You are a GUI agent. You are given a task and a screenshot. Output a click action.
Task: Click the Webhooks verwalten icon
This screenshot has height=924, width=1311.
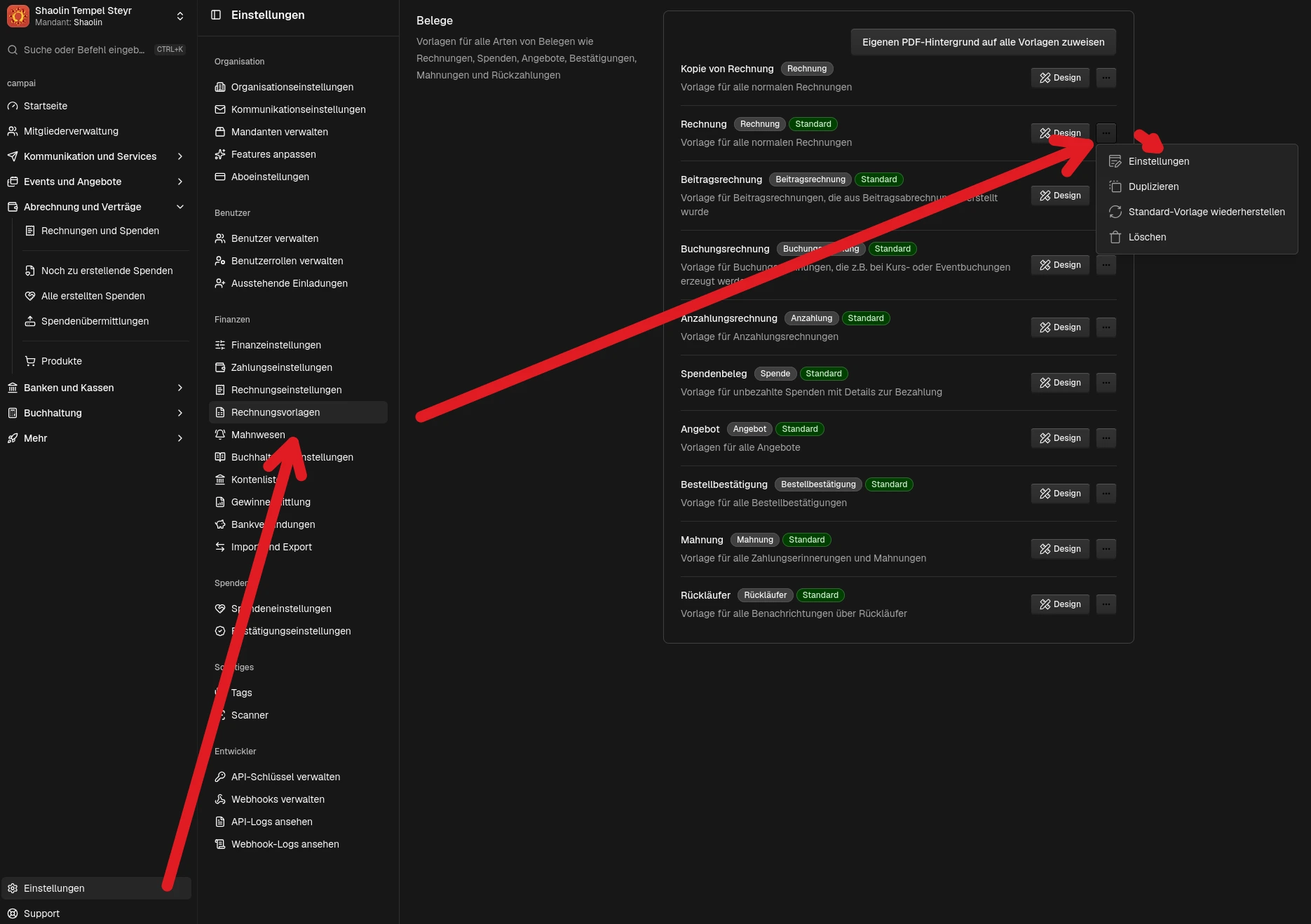pyautogui.click(x=220, y=799)
